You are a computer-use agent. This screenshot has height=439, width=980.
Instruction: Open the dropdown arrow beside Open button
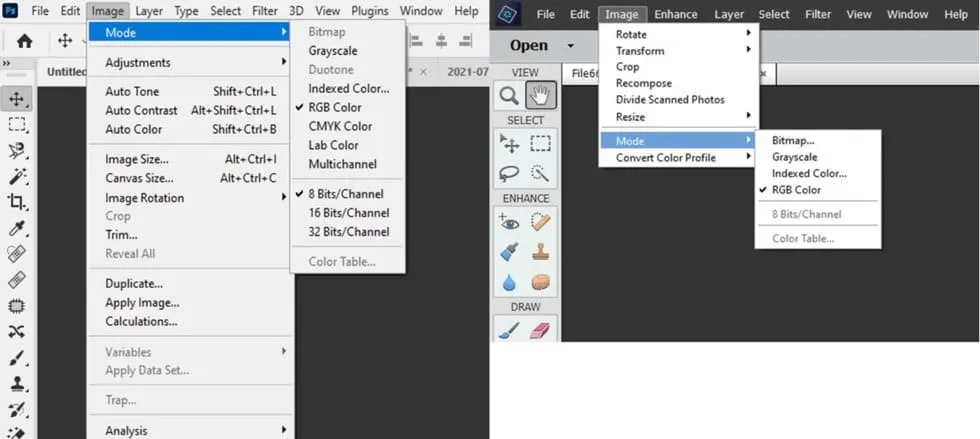pos(570,46)
